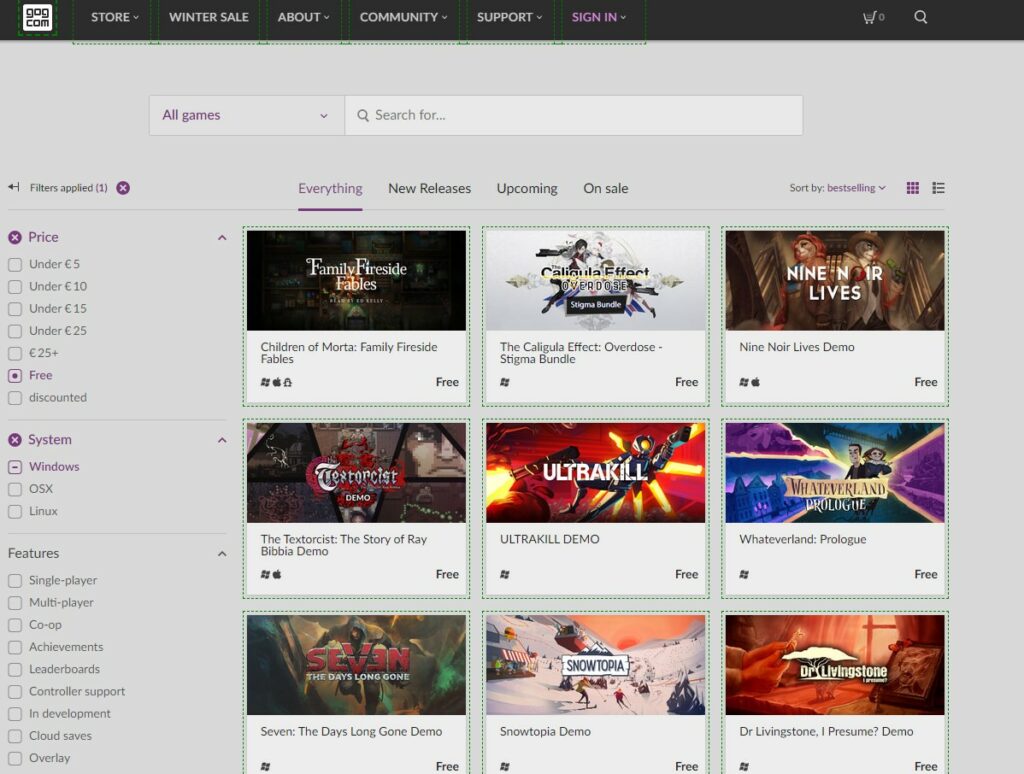Check the Leaderboards feature filter
Image resolution: width=1024 pixels, height=774 pixels.
click(15, 669)
